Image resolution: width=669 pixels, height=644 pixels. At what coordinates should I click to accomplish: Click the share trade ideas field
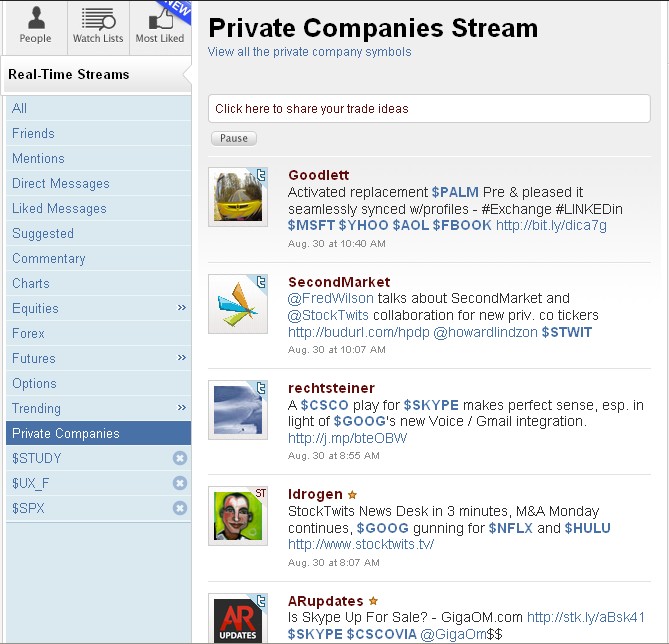pos(429,108)
